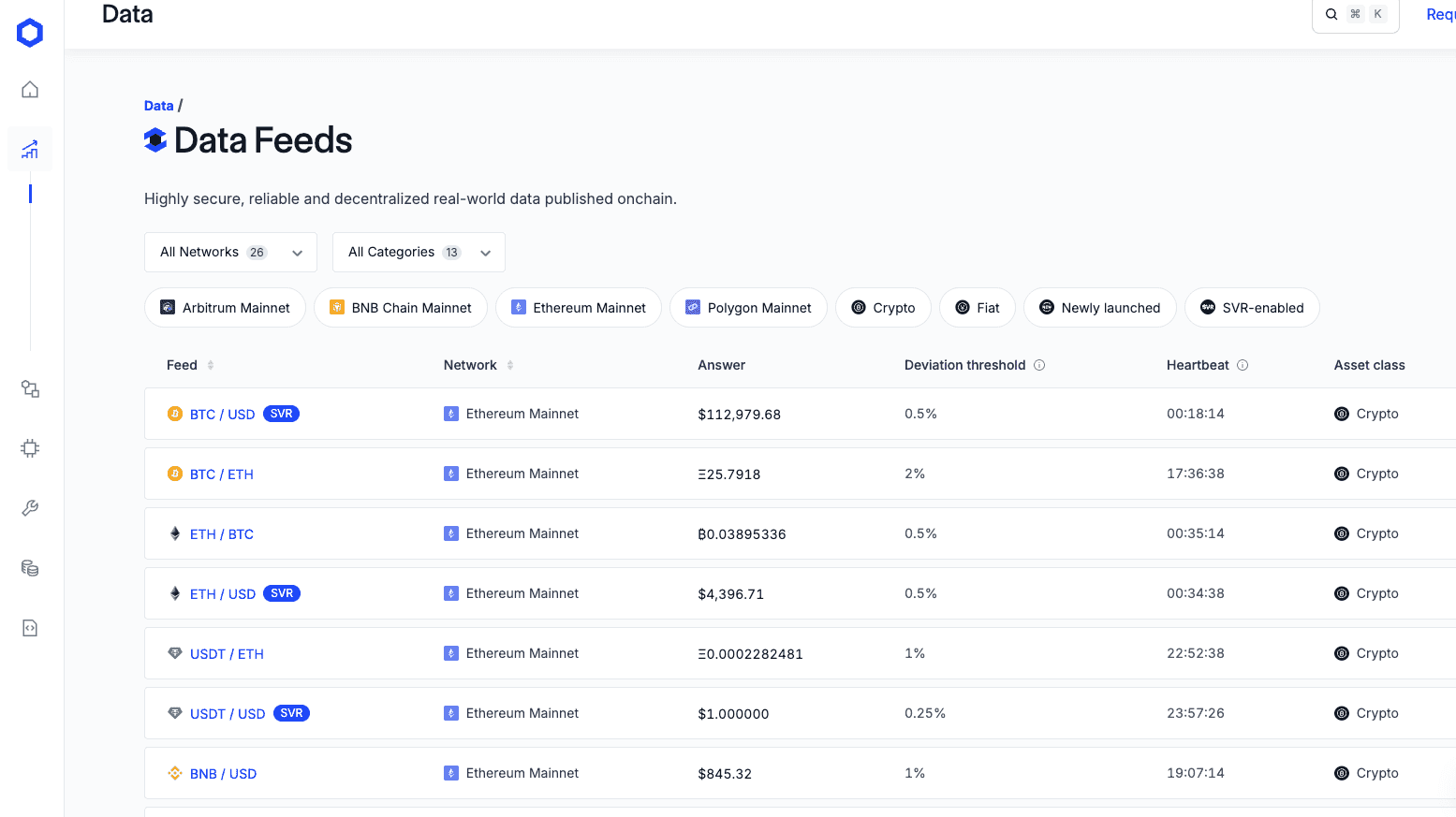Filter by BNB Chain Mainnet chip
Screen dimensions: 1456x817
point(401,308)
